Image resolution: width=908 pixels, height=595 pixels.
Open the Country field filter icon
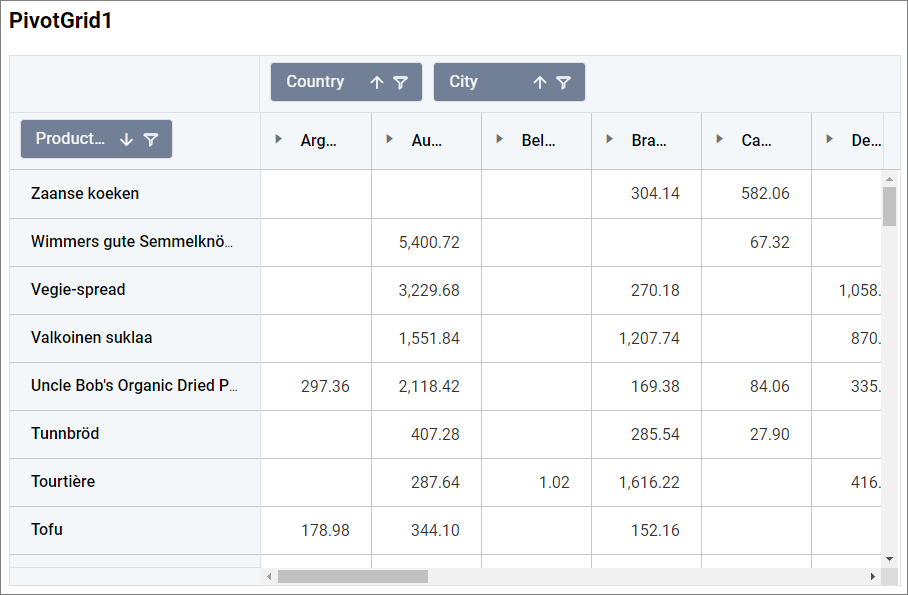click(x=400, y=83)
